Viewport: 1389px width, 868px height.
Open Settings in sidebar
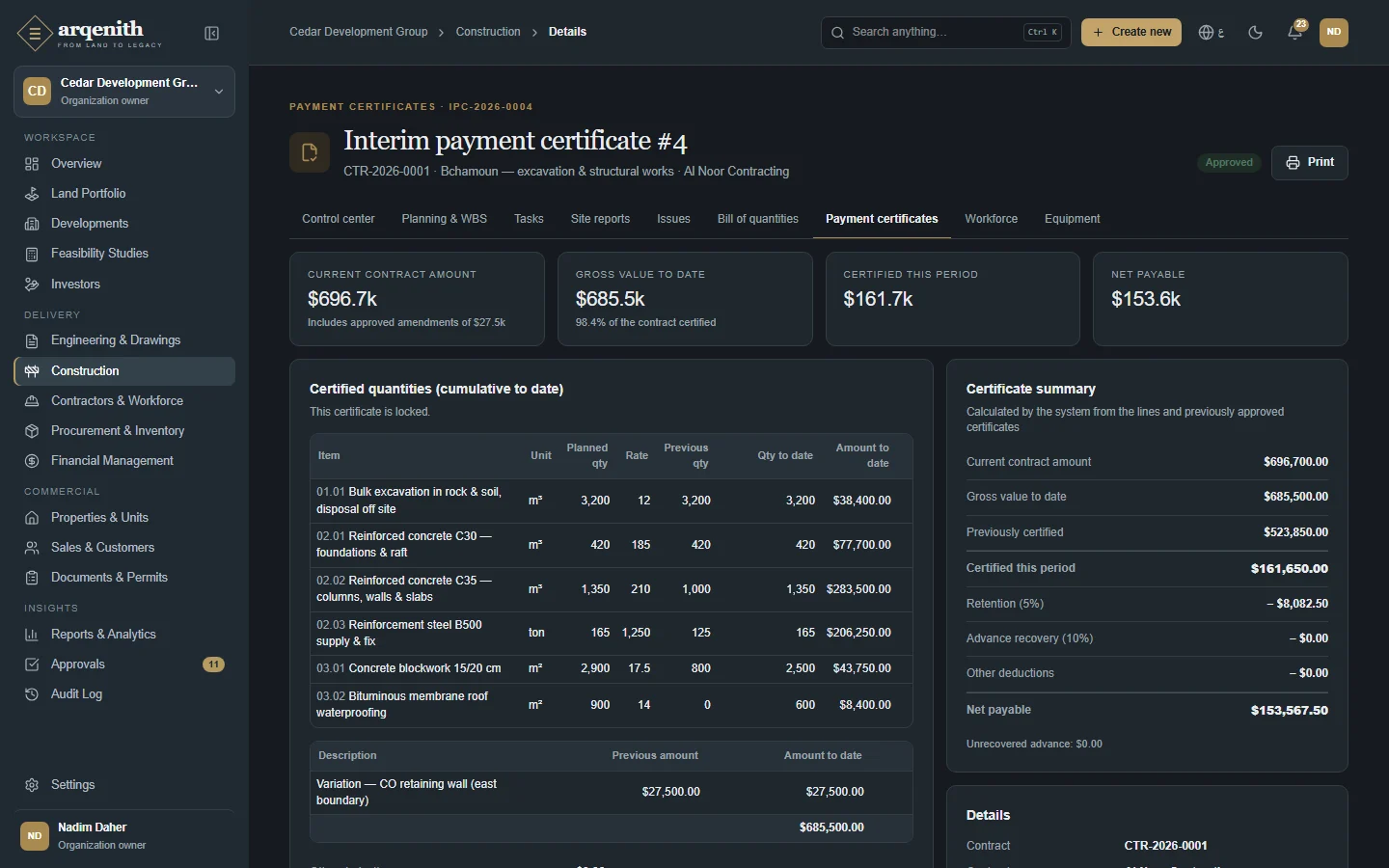click(x=124, y=785)
